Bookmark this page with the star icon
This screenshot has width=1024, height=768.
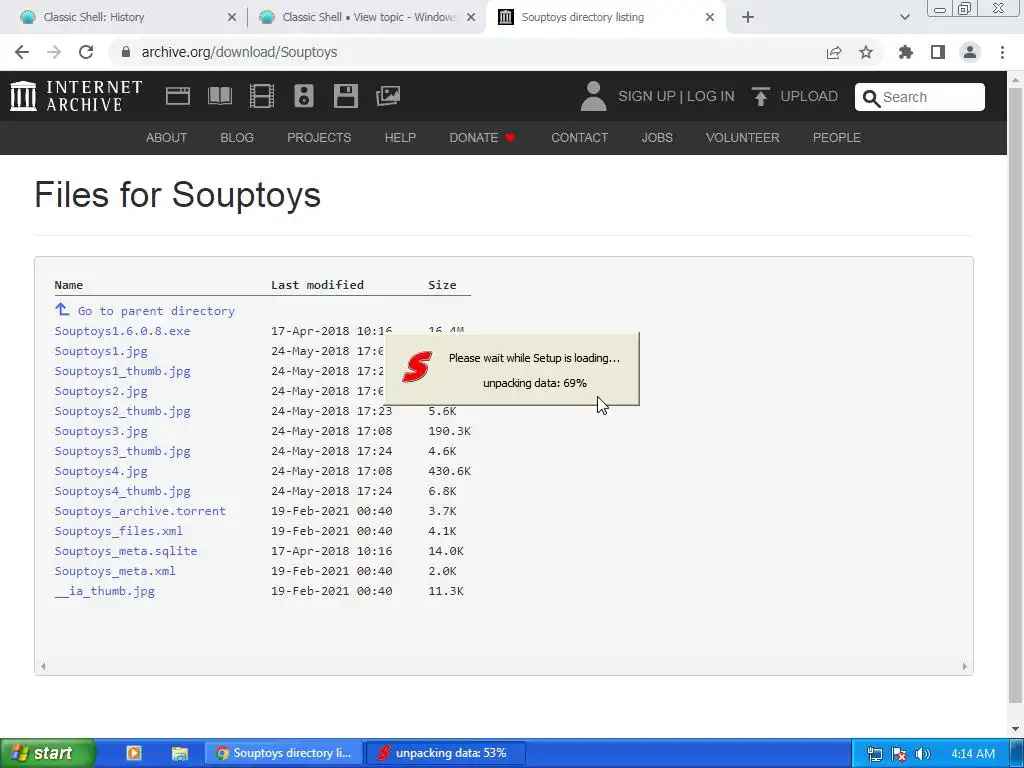pos(866,52)
